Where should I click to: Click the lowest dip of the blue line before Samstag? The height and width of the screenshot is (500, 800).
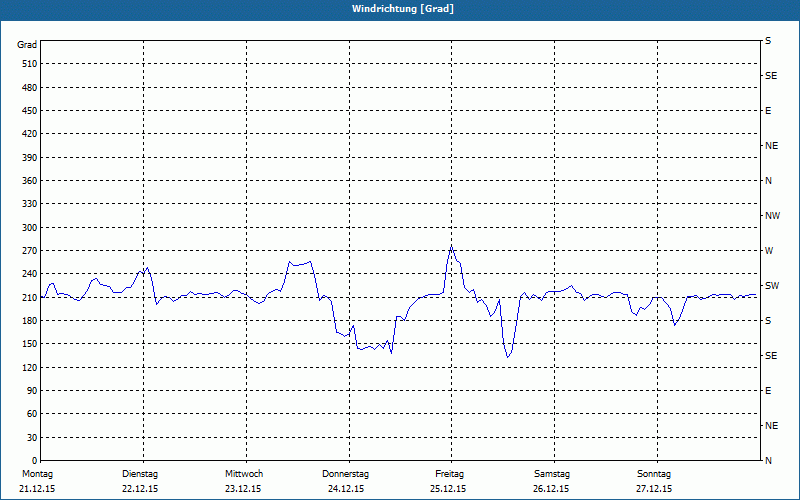coord(508,357)
